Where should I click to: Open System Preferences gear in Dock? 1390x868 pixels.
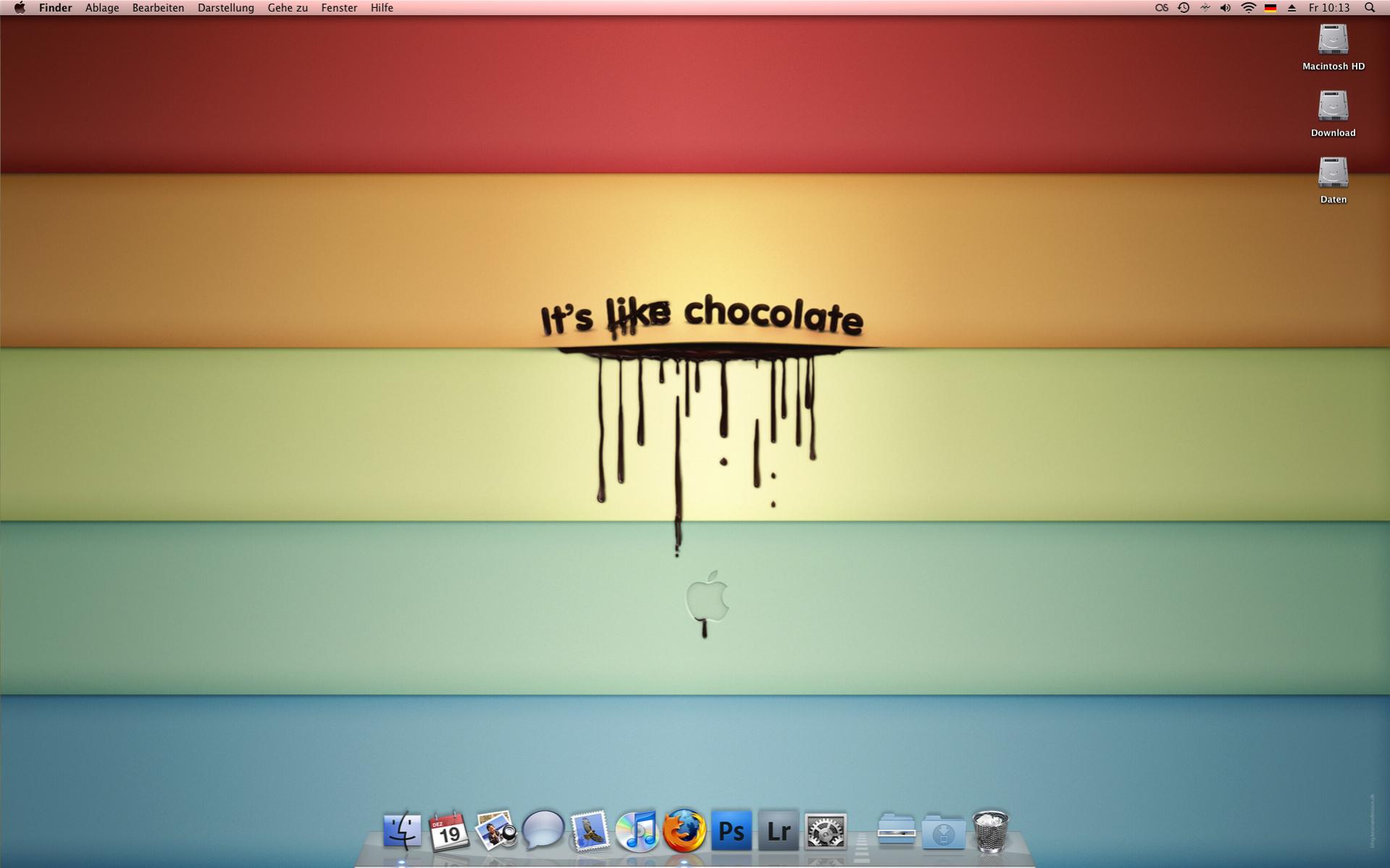click(x=825, y=830)
